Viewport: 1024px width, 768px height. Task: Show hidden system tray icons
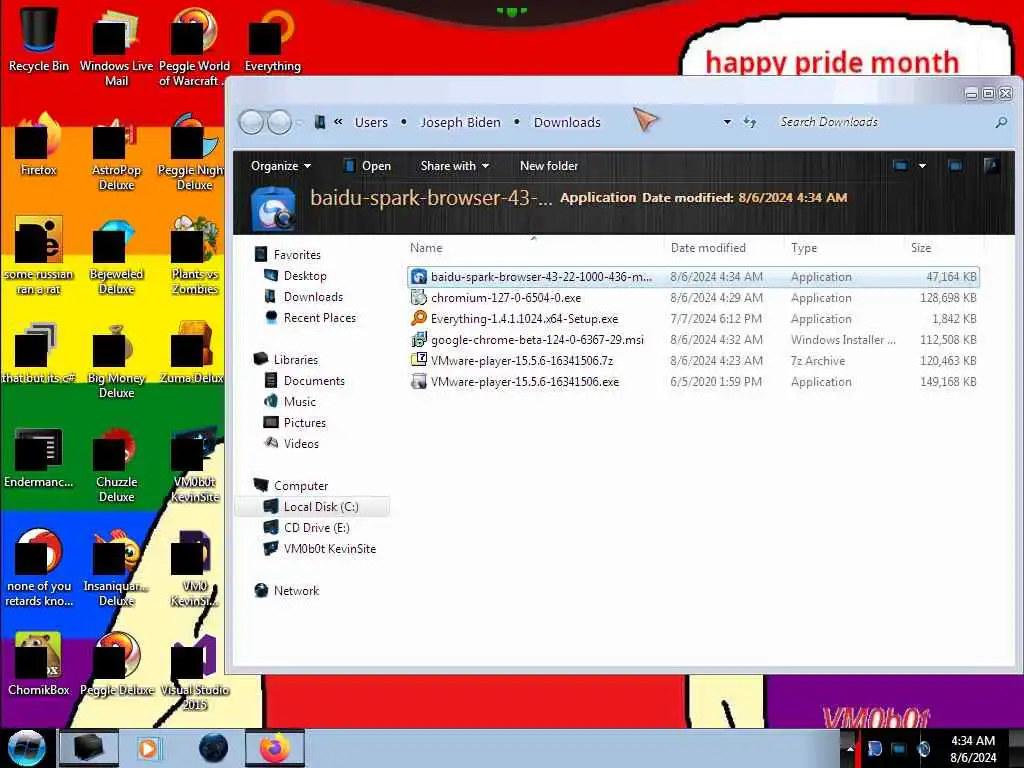[850, 748]
